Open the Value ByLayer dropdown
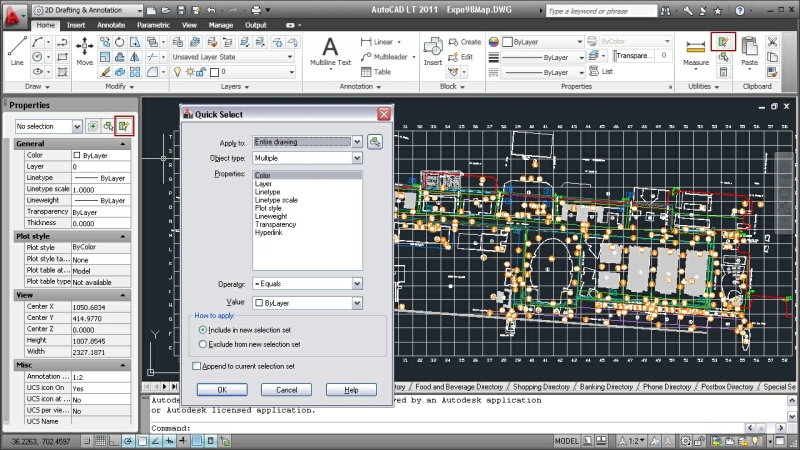The width and height of the screenshot is (800, 450). tap(357, 303)
